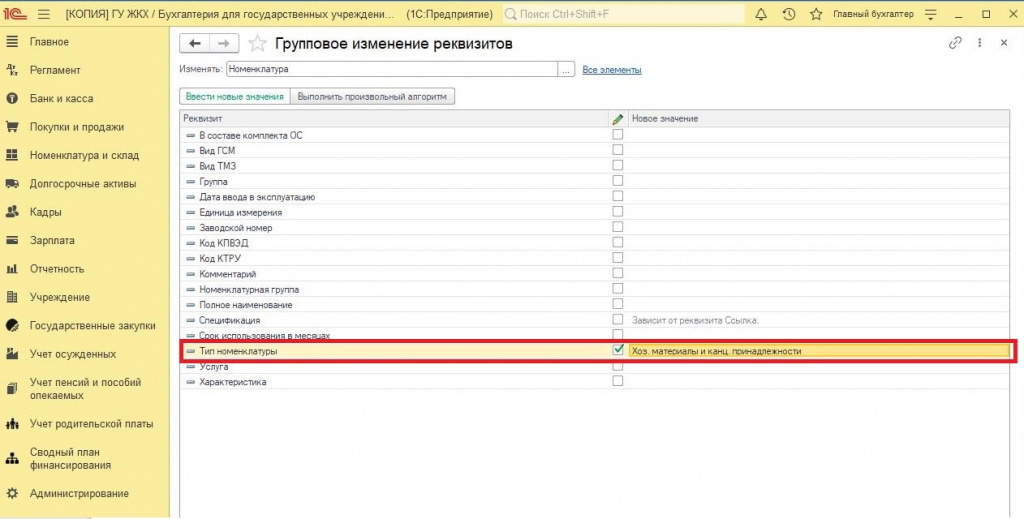Screen dimensions: 1024x519
Task: Switch to Выполнить произвольный алгоритм tab
Action: click(x=372, y=97)
